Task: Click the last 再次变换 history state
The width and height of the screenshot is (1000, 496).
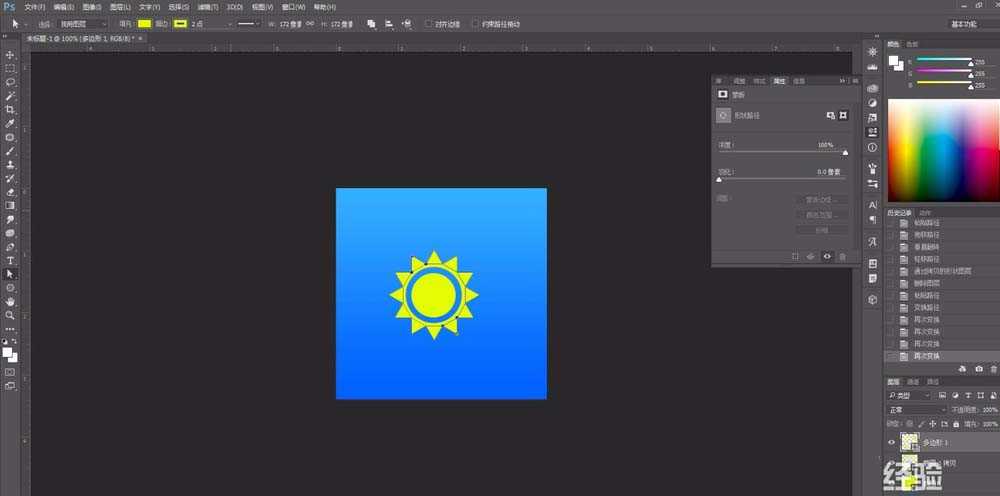Action: point(926,356)
